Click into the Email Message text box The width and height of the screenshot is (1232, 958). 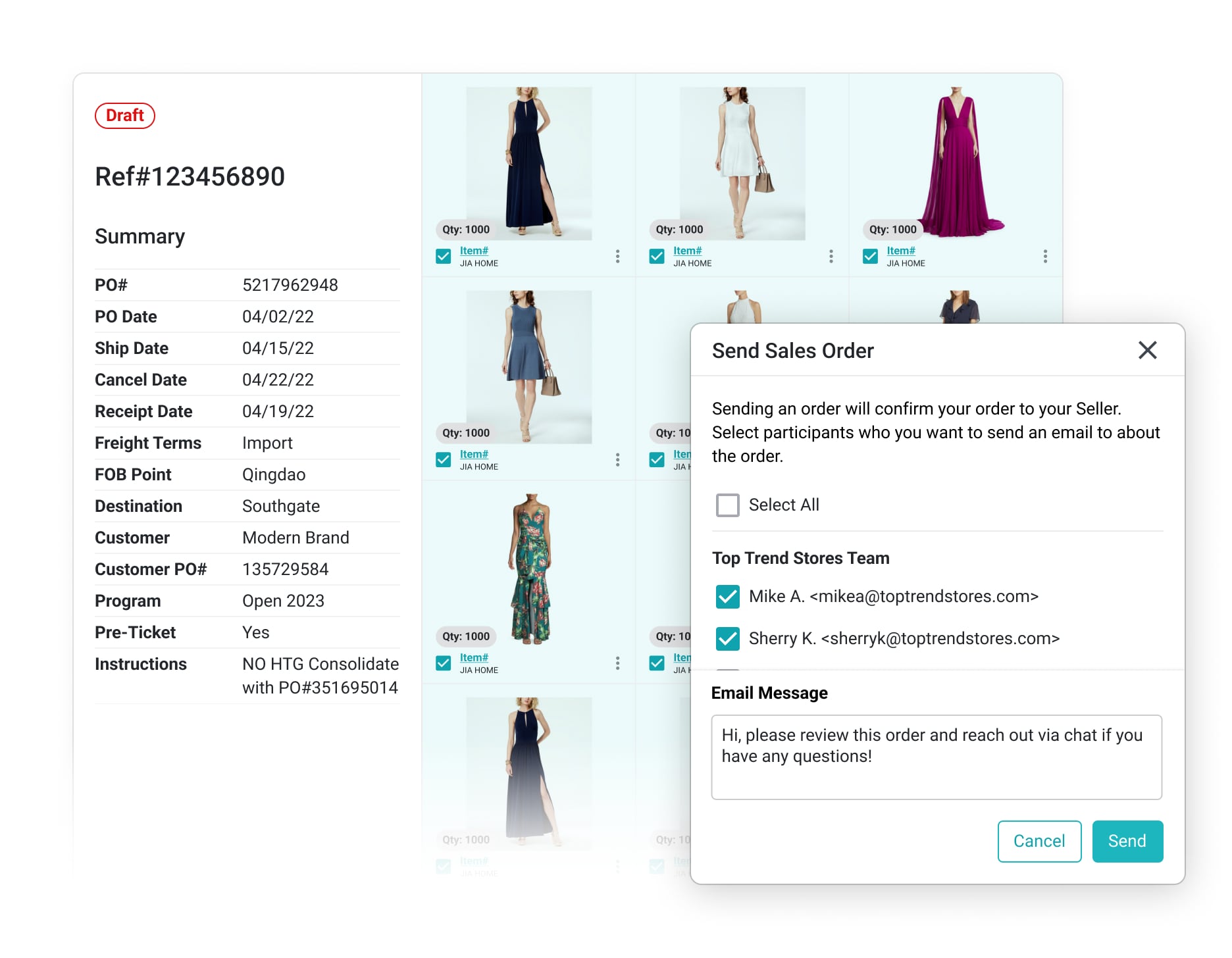point(936,757)
